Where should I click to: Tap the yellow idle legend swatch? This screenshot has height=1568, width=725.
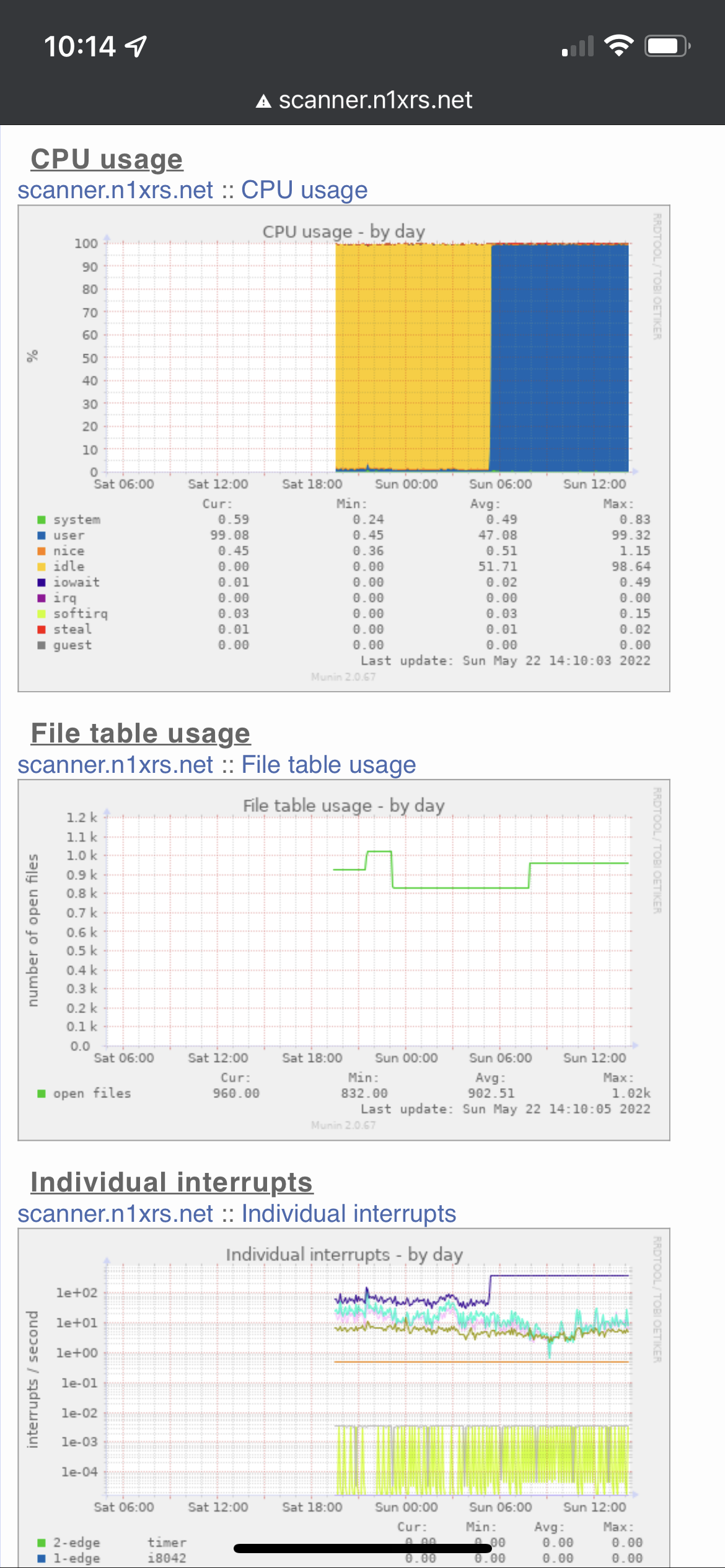(x=42, y=567)
